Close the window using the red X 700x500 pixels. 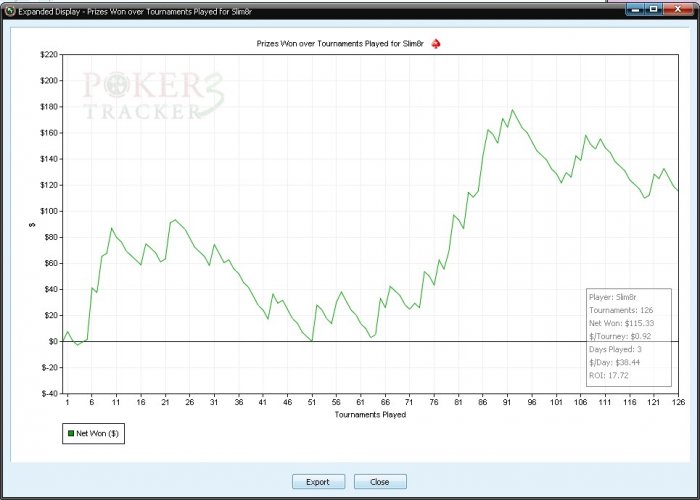(678, 9)
